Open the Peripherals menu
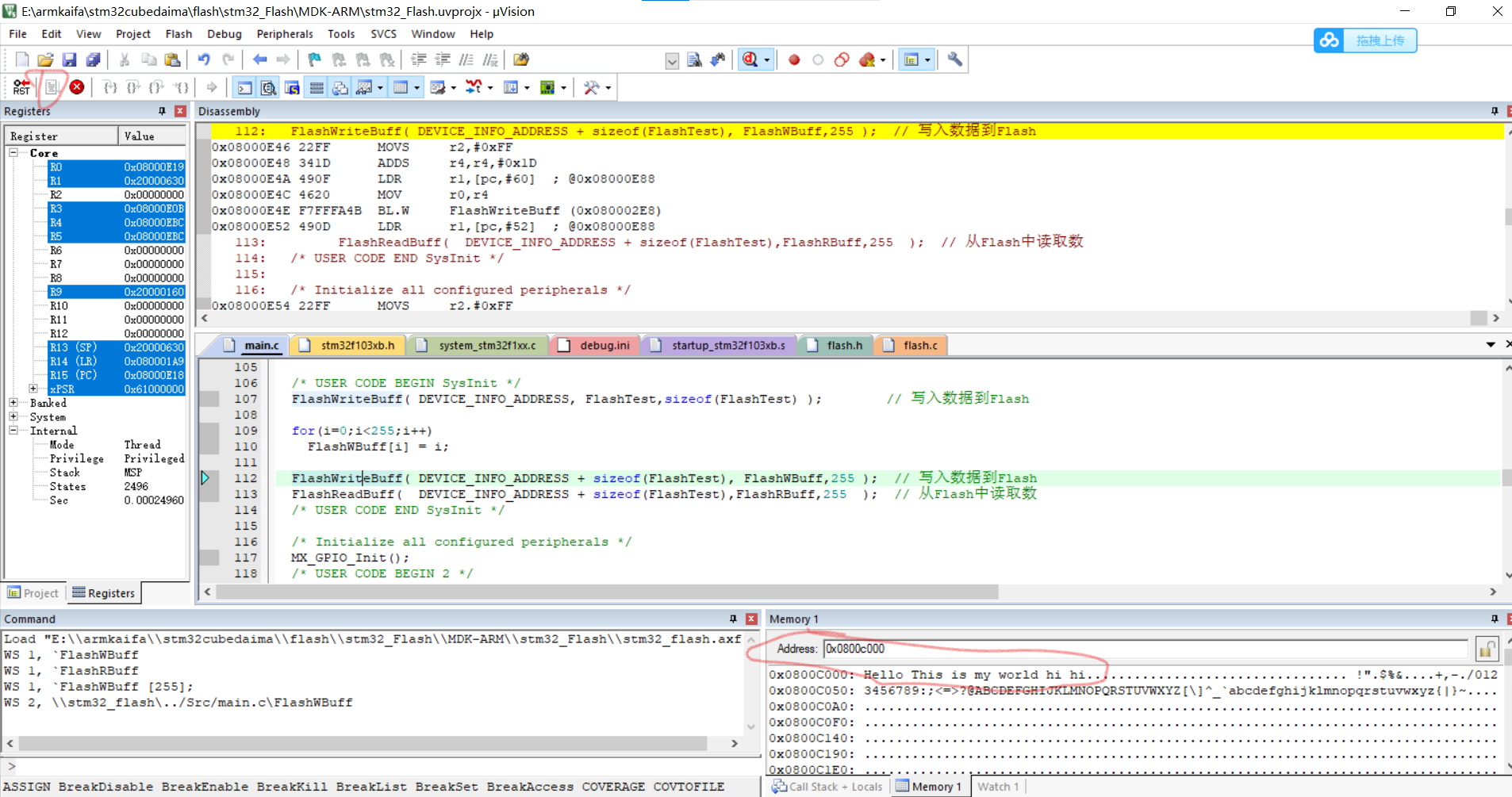 [x=285, y=34]
